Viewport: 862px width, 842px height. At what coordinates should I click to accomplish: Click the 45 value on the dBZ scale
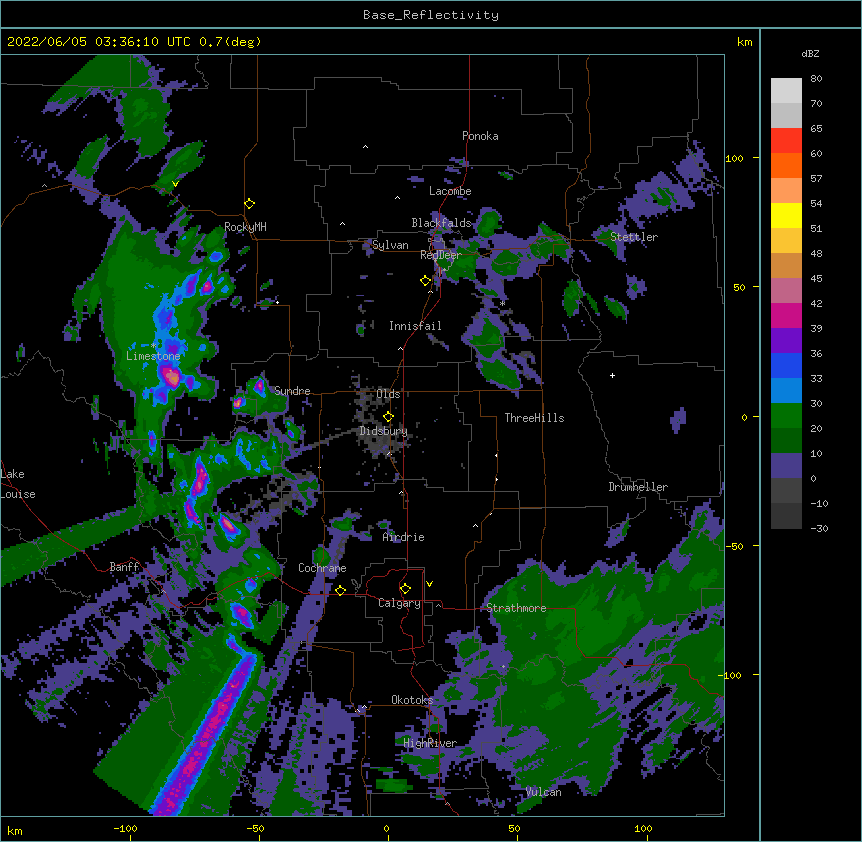816,279
